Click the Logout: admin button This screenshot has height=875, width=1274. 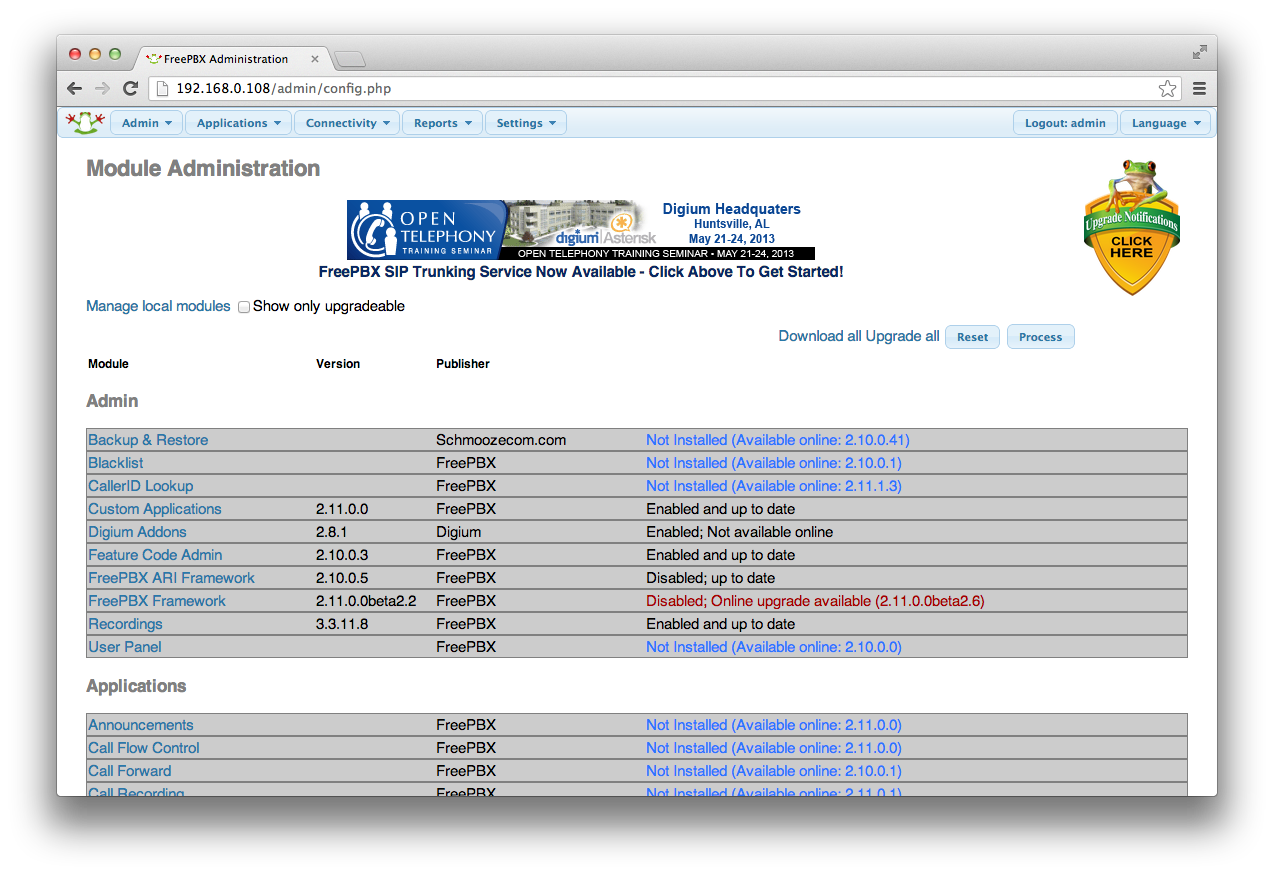point(1065,123)
